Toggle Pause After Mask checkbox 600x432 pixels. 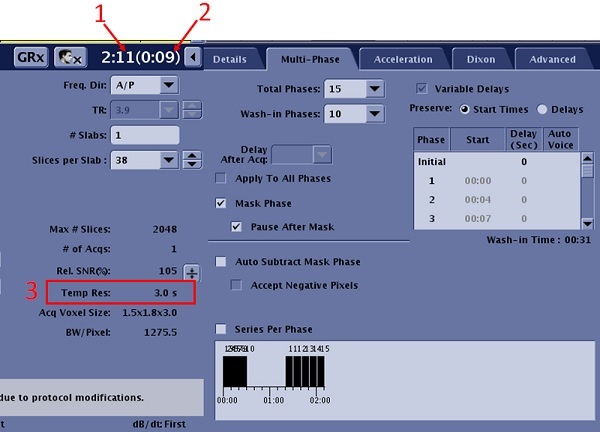coord(237,227)
